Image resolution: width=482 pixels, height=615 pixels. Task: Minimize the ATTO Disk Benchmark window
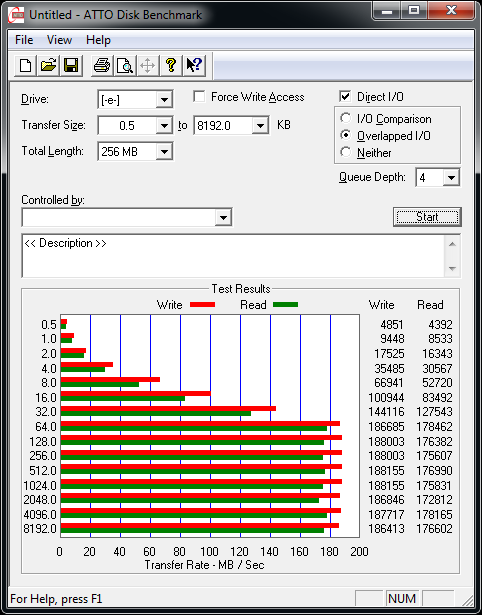[x=387, y=11]
